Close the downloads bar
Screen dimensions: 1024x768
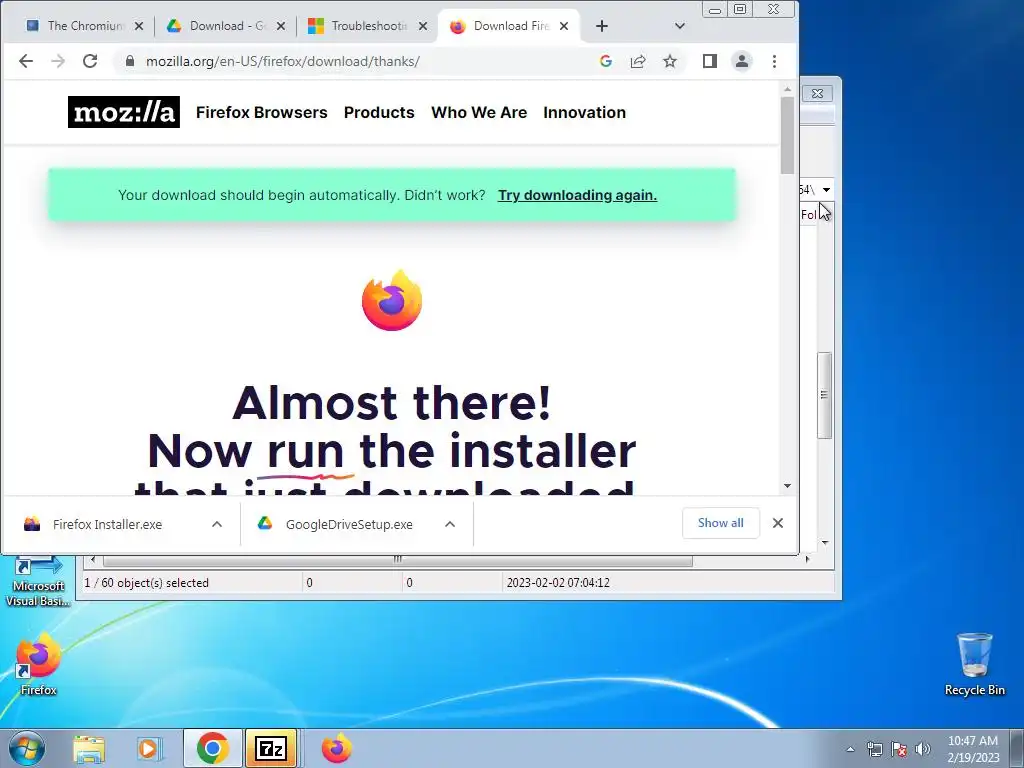pyautogui.click(x=778, y=523)
